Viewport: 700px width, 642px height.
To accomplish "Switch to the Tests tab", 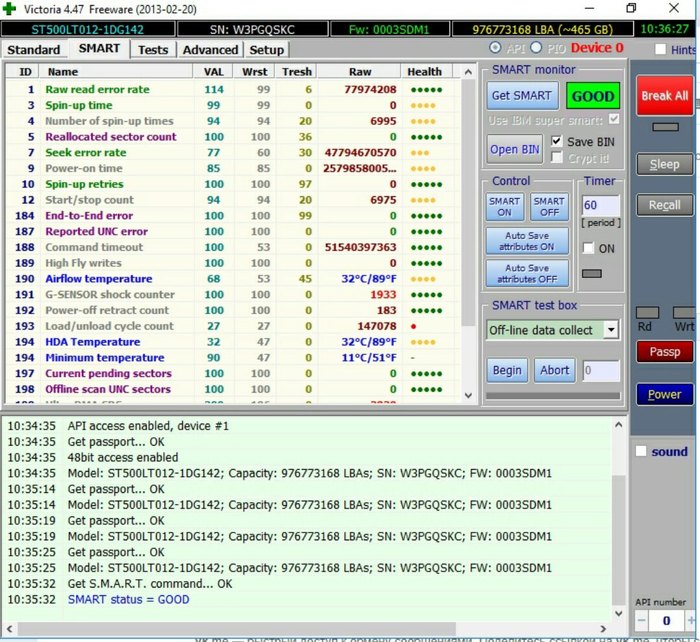I will tap(153, 49).
